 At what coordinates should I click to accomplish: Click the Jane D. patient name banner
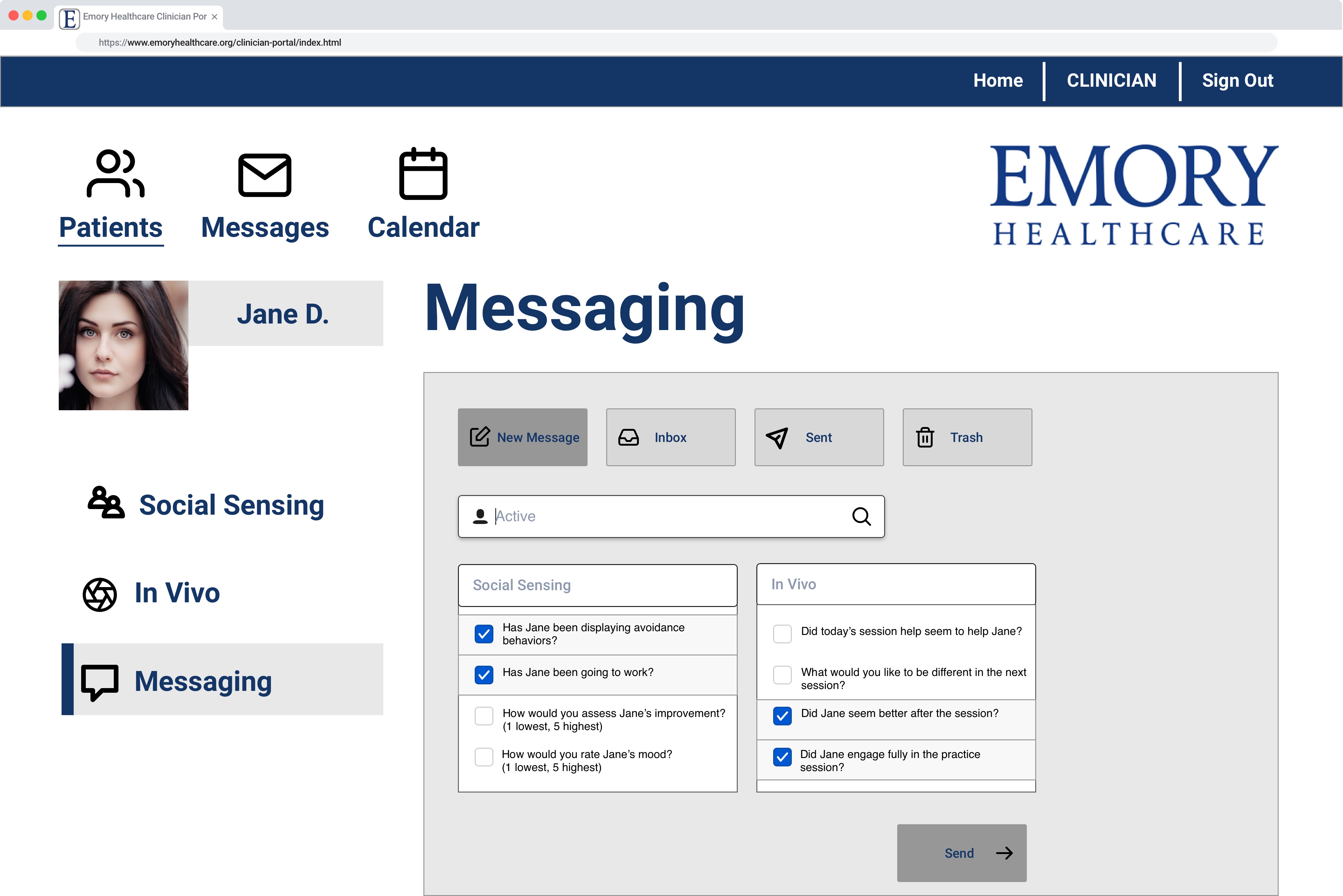coord(286,313)
